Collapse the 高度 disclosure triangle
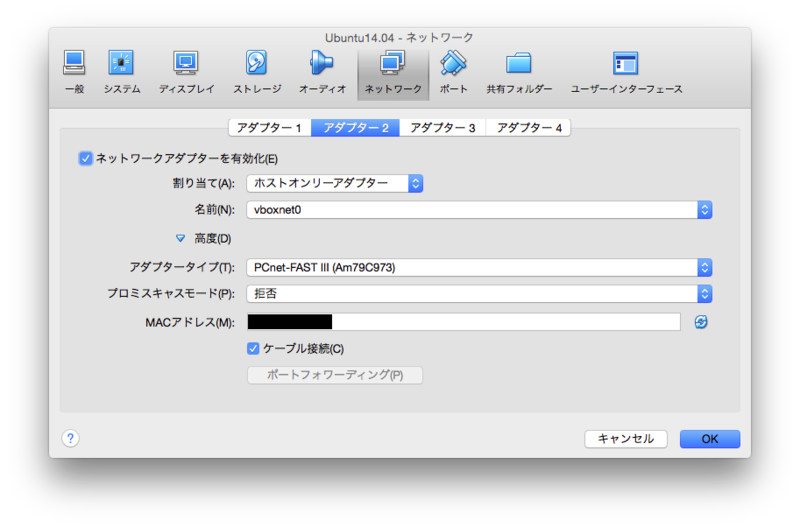 click(x=180, y=238)
